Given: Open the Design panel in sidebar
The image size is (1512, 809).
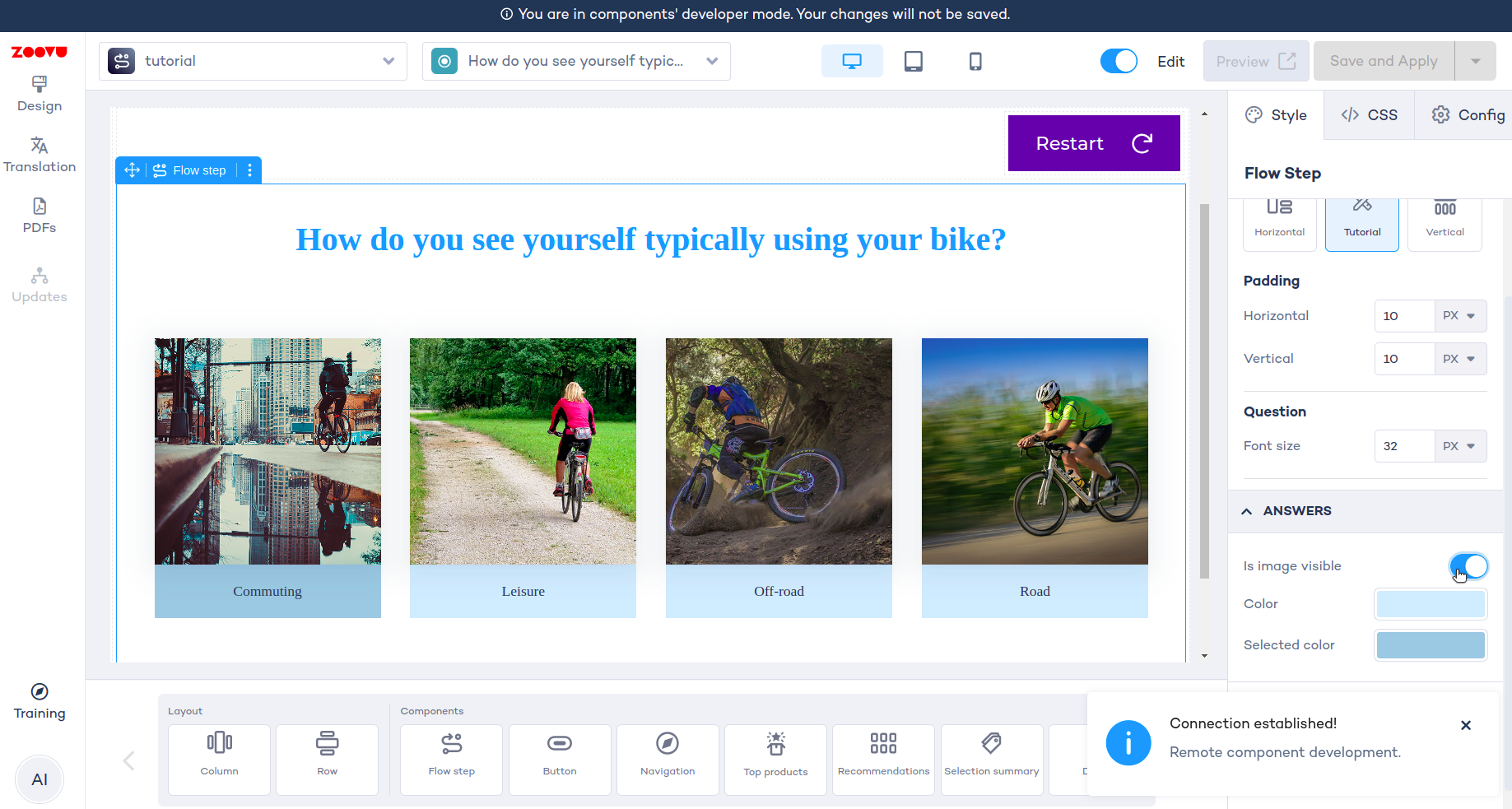Looking at the screenshot, I should [x=40, y=94].
